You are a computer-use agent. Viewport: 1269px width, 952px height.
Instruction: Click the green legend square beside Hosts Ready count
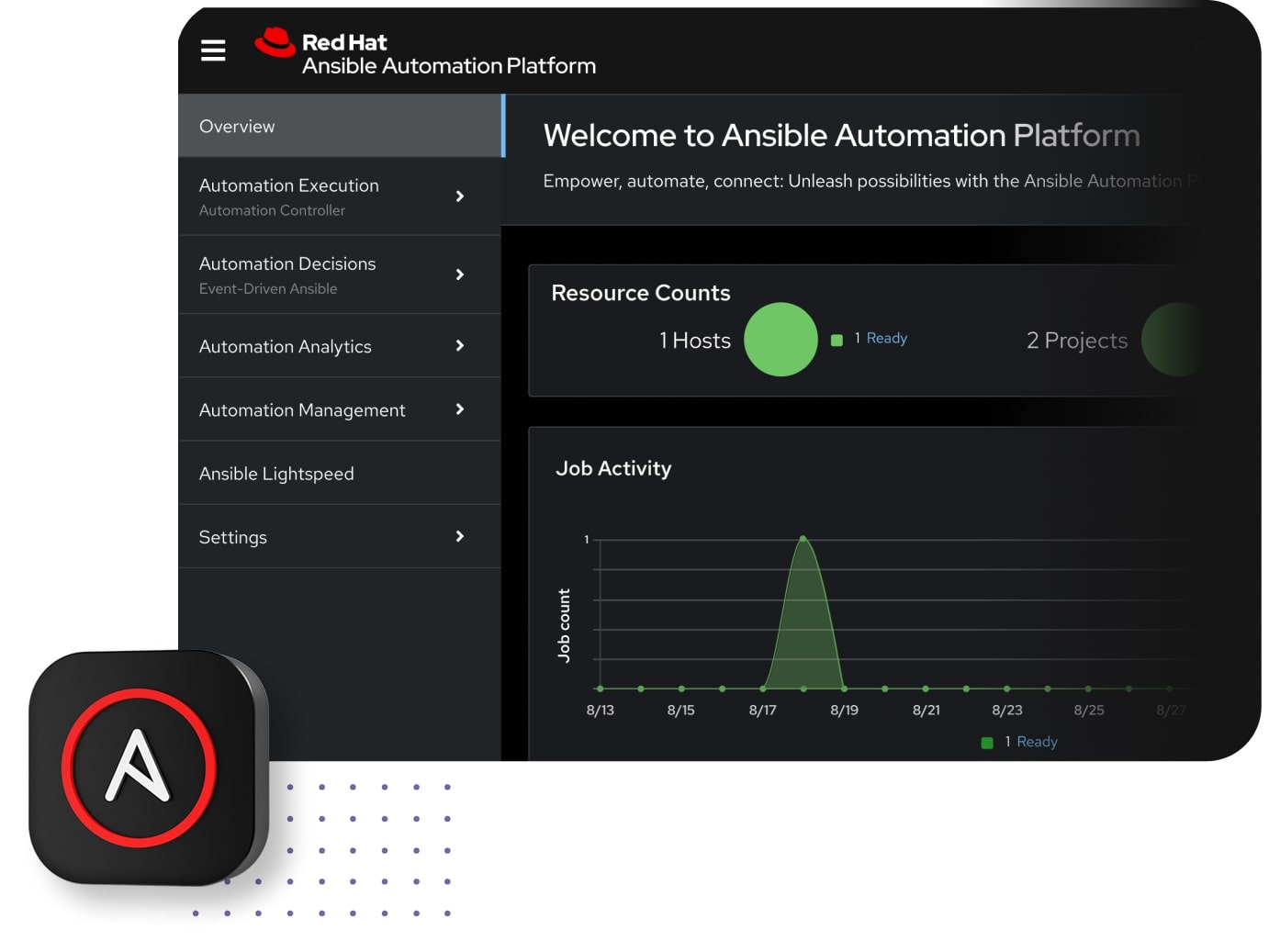coord(837,340)
